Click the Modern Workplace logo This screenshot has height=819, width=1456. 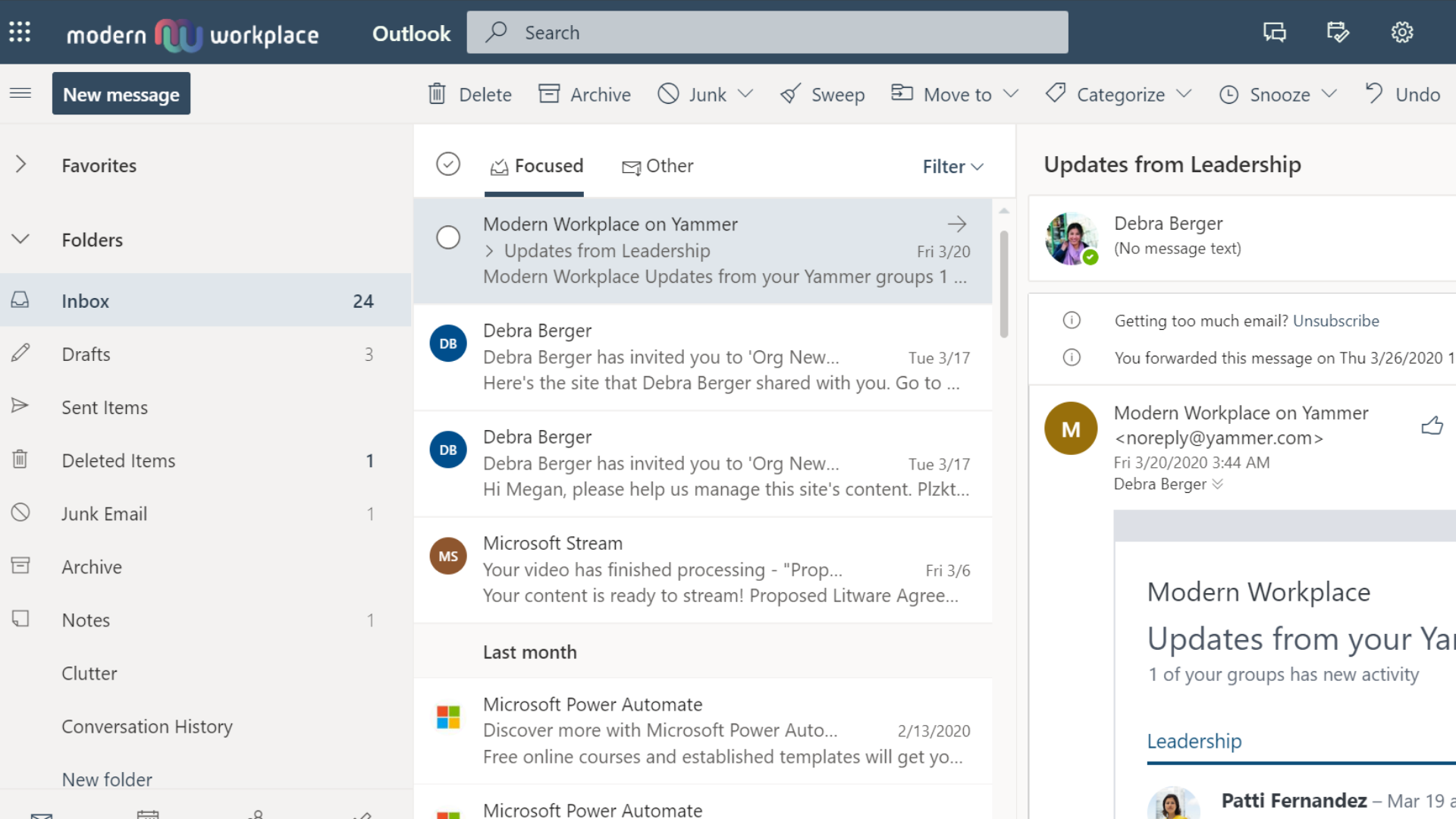[193, 34]
